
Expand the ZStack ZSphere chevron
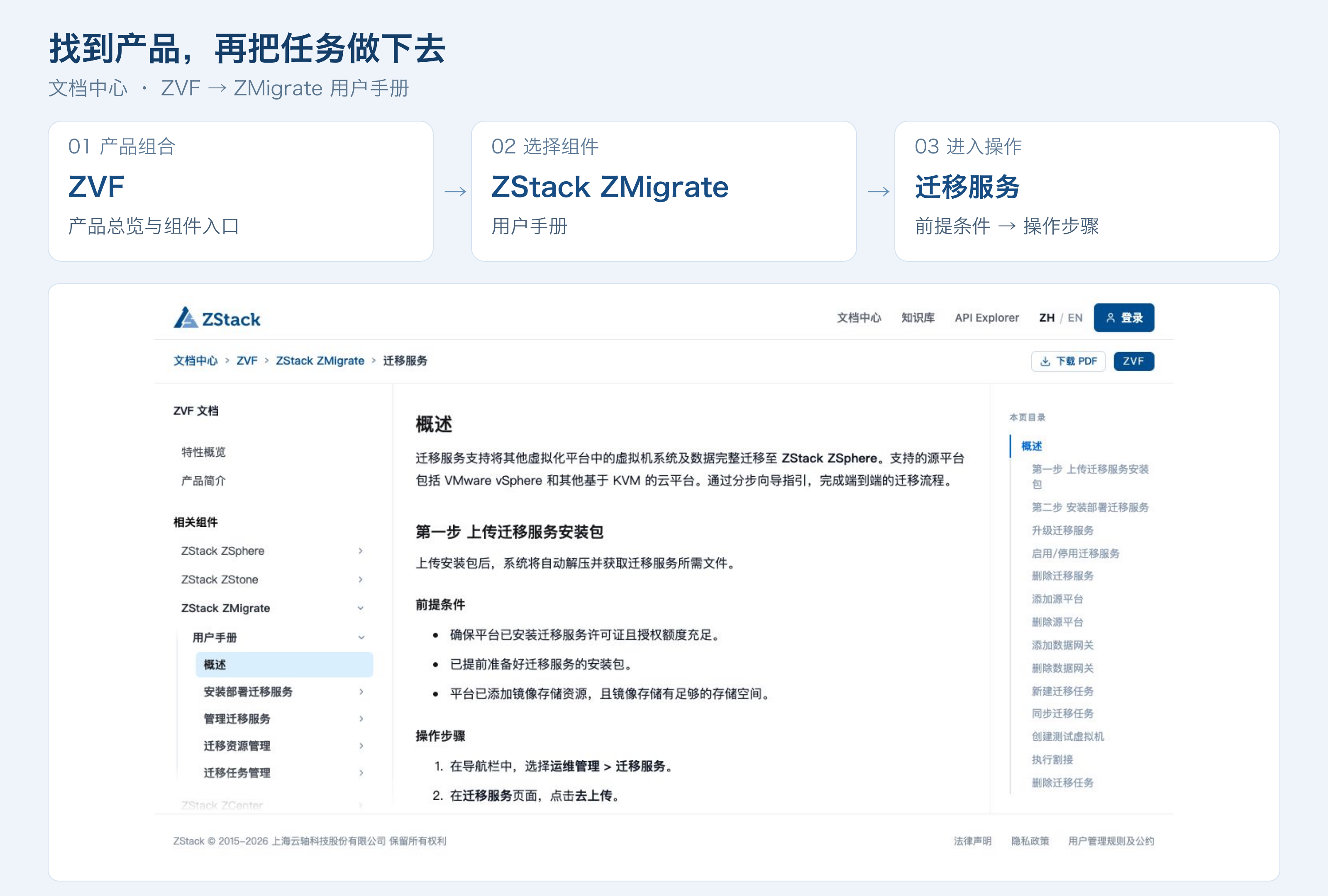[361, 550]
